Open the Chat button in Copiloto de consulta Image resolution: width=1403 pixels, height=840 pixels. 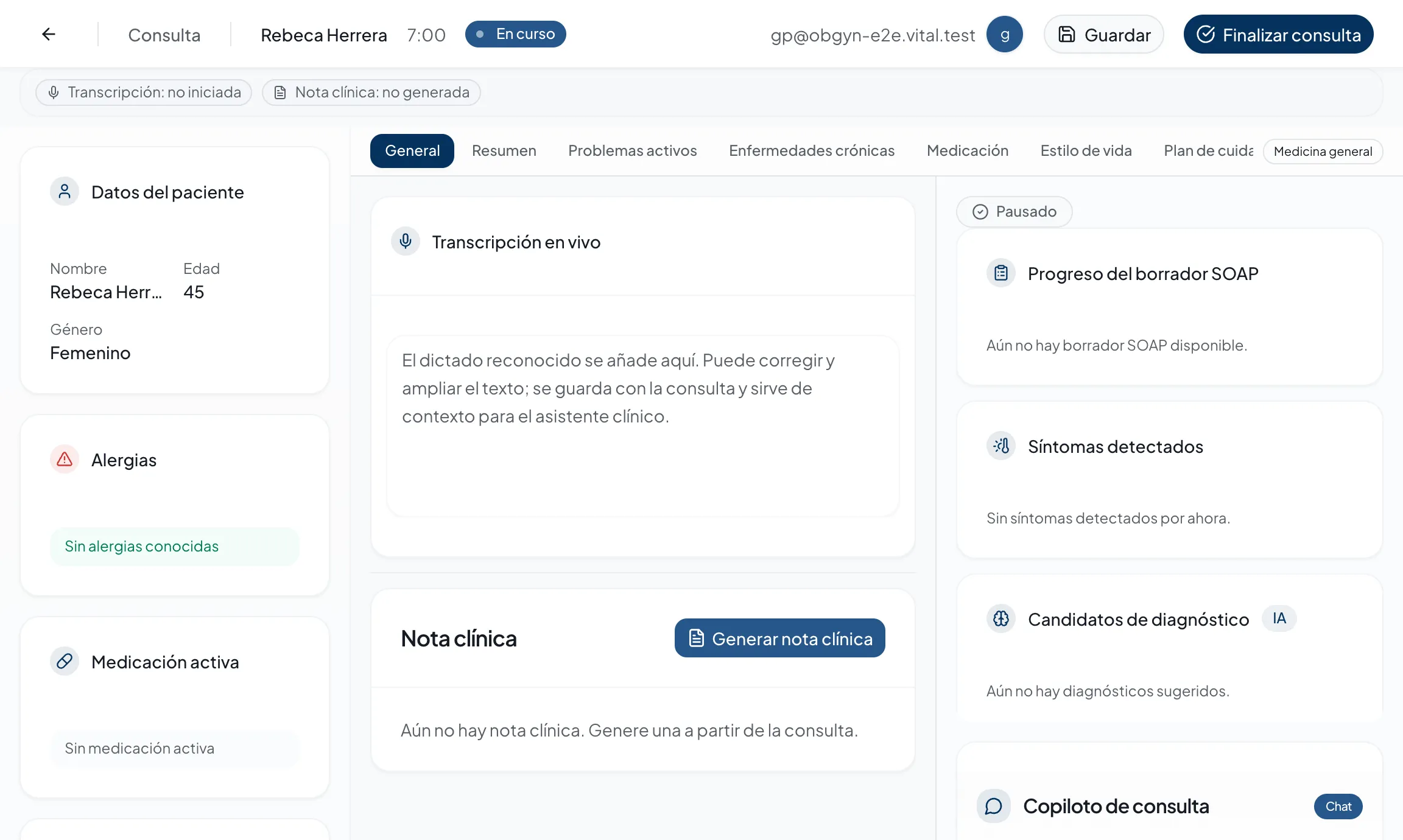pyautogui.click(x=1338, y=807)
